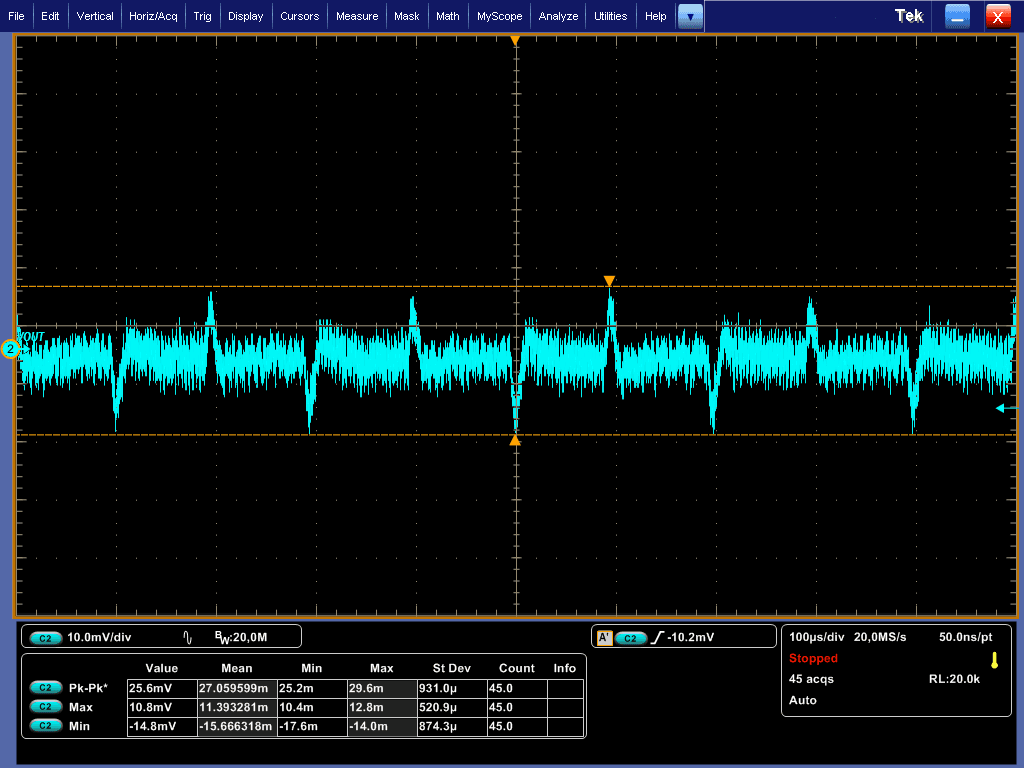Click the C2 badge next to 10.0mV/div
This screenshot has height=768, width=1024.
coord(47,637)
